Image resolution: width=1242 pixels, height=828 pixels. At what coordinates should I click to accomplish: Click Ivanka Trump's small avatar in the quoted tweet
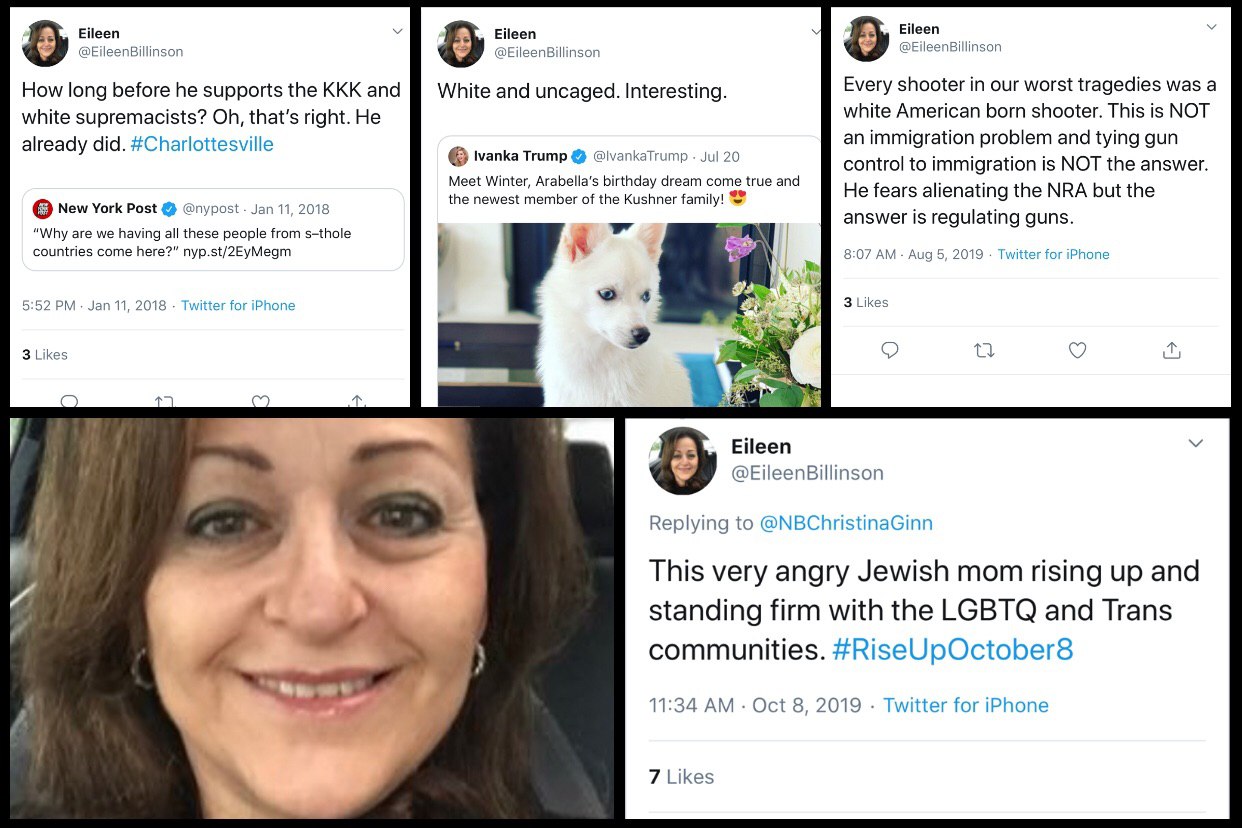(458, 156)
